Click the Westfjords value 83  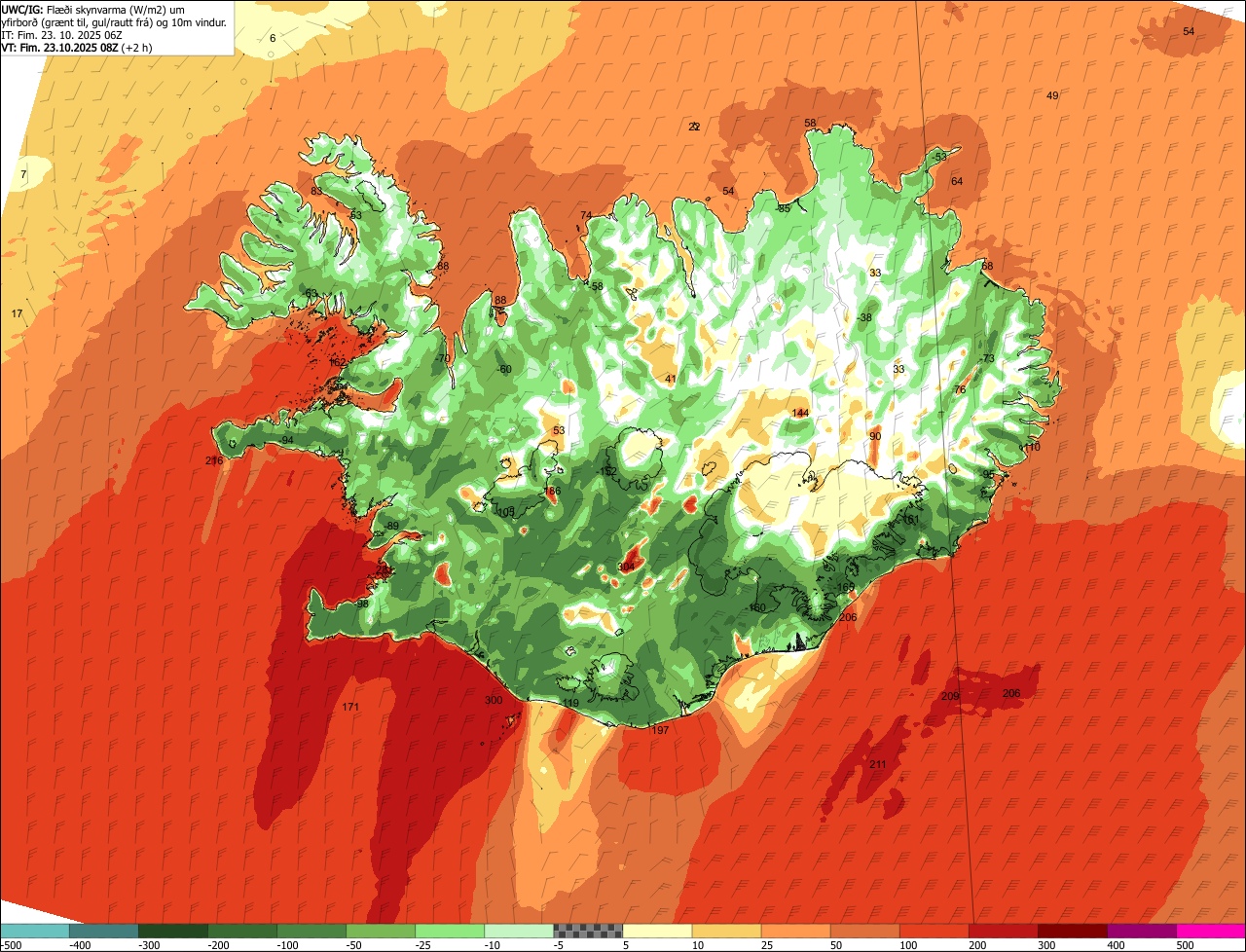click(316, 191)
